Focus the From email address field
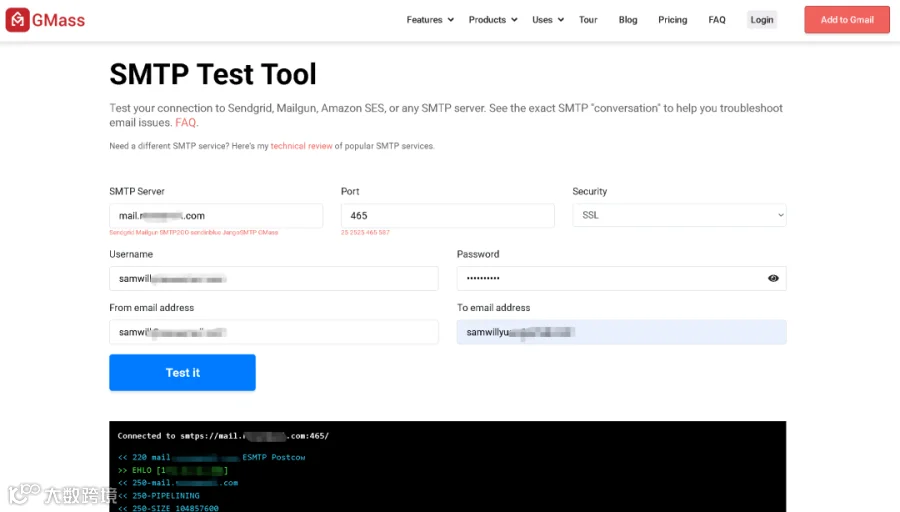 tap(274, 332)
